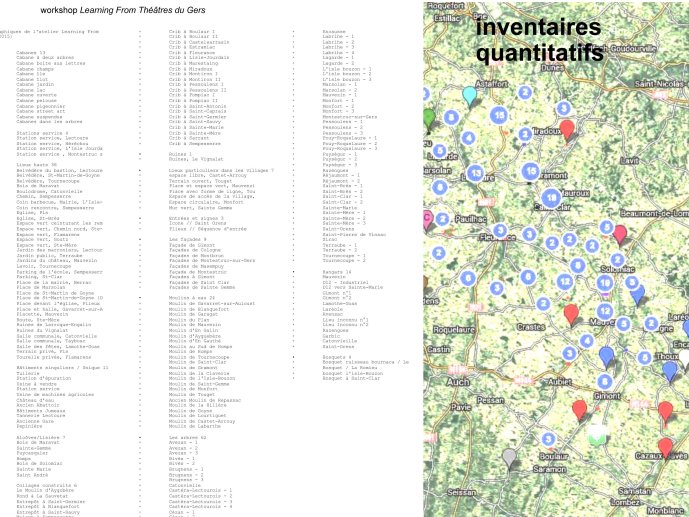Click the 'Crib à Saint-Antonin' entry
The image size is (689, 517).
[x=198, y=106]
